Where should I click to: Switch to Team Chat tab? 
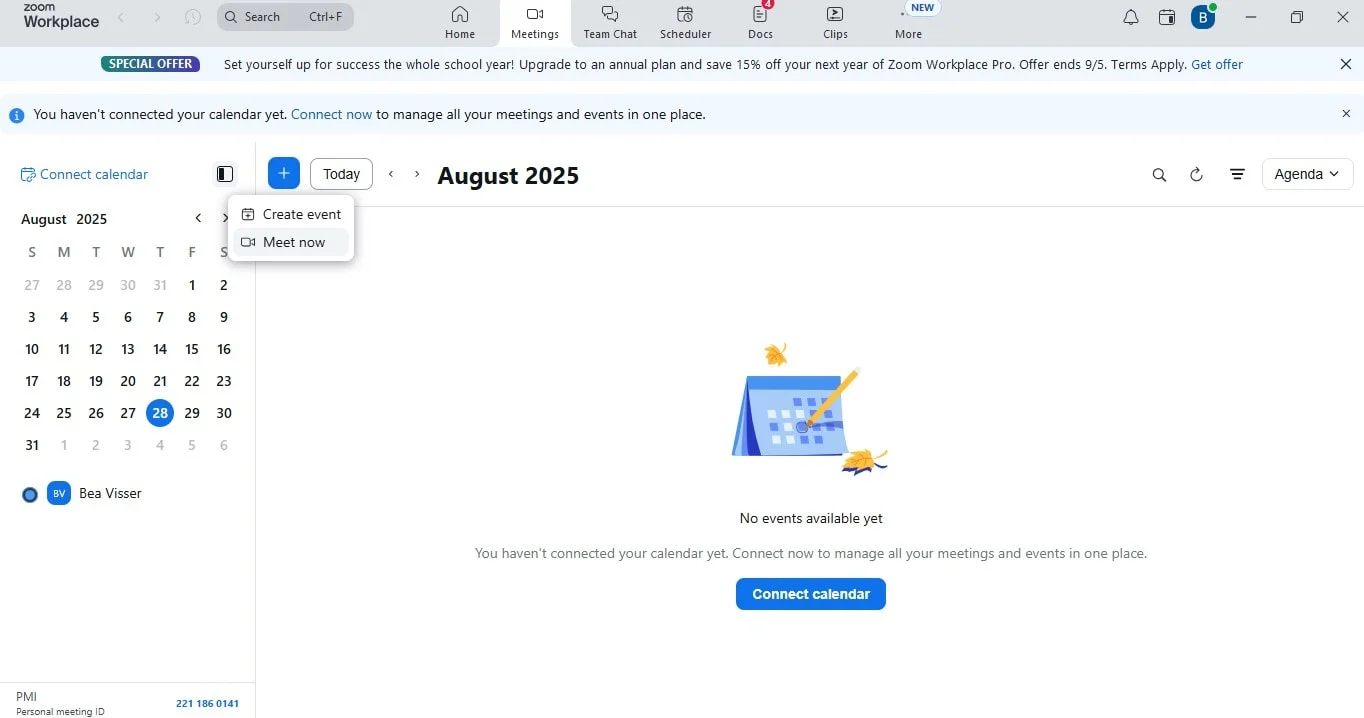(x=610, y=23)
